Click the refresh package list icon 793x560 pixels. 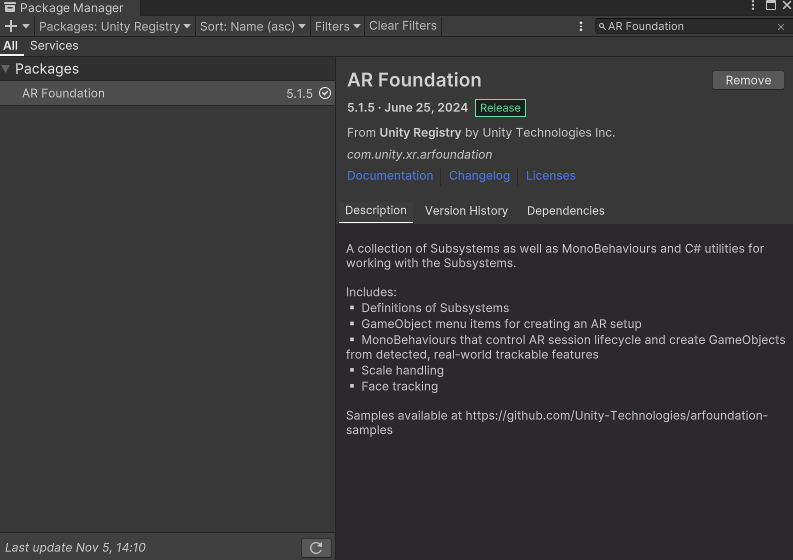316,548
